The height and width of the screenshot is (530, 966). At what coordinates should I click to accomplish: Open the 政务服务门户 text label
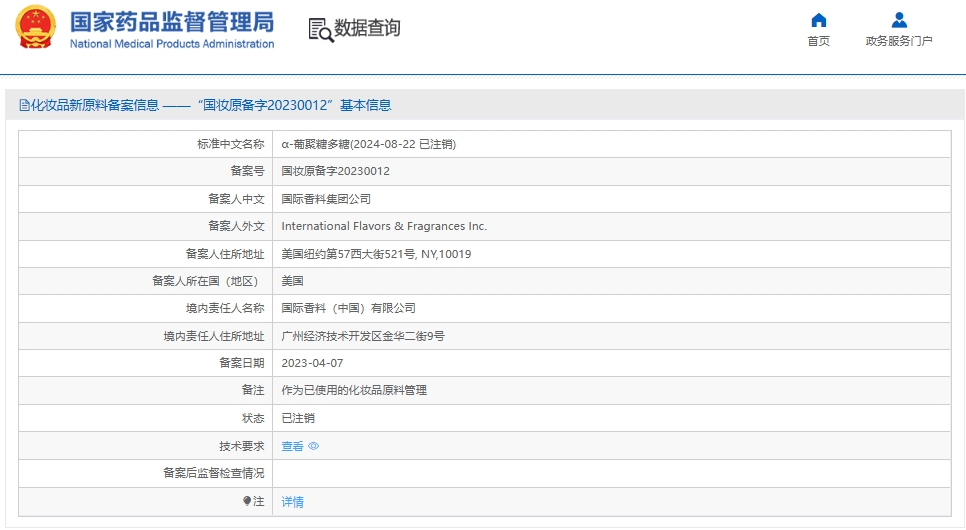[899, 41]
